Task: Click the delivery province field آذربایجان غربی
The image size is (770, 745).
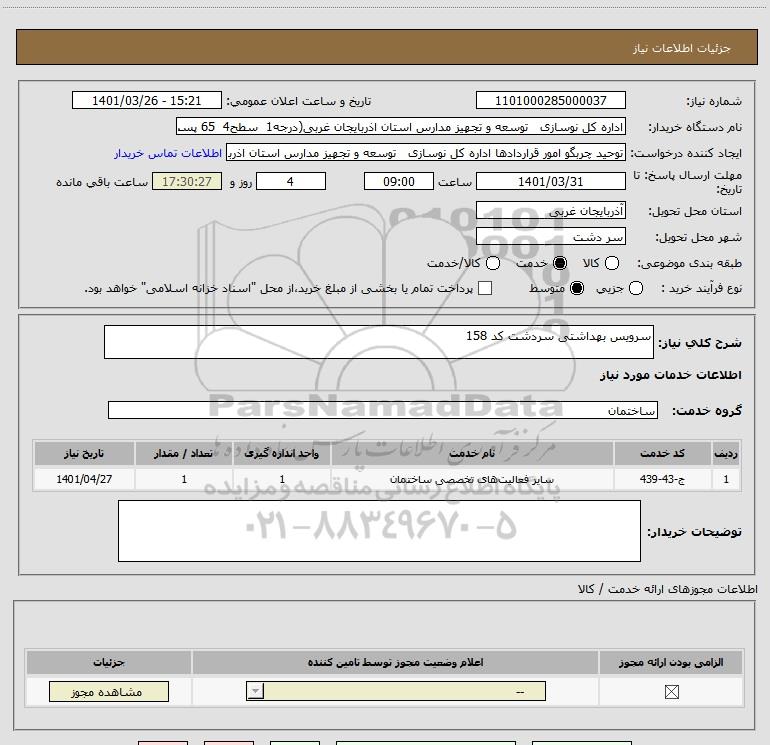Action: [550, 211]
